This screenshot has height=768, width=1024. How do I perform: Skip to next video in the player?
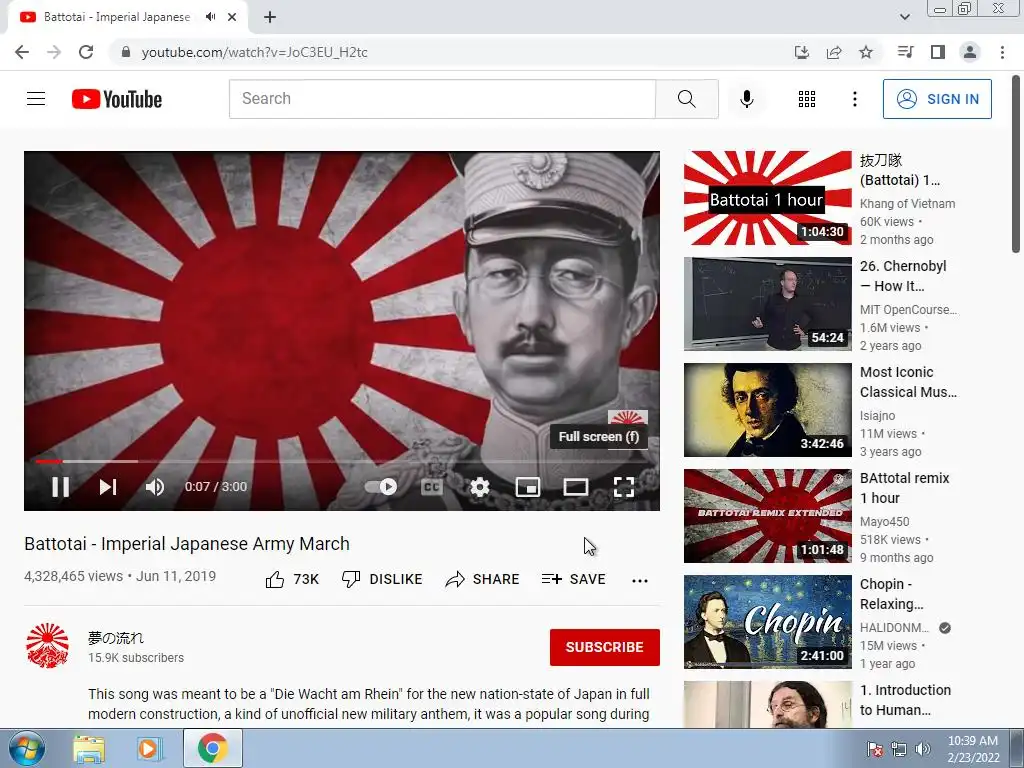coord(108,487)
